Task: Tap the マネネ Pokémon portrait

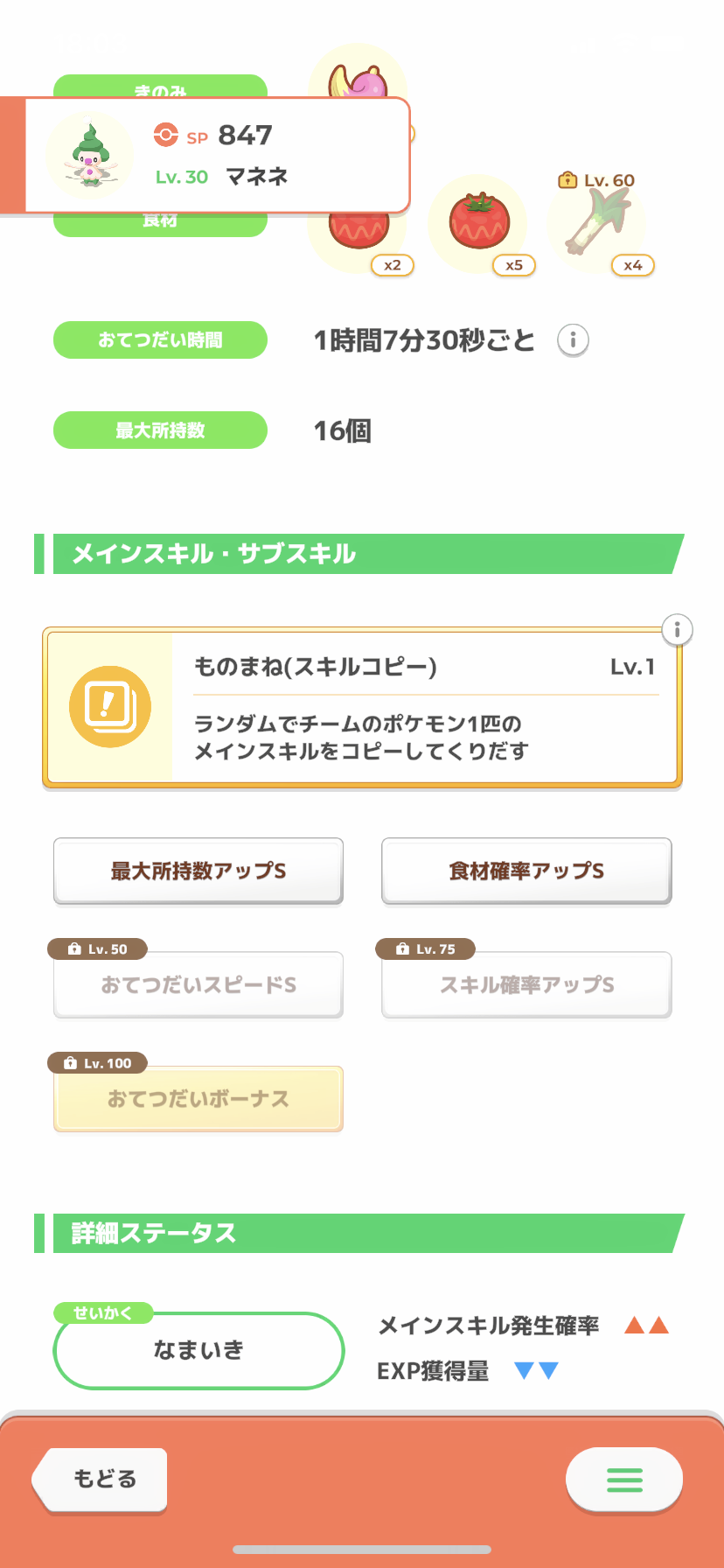Action: (89, 156)
